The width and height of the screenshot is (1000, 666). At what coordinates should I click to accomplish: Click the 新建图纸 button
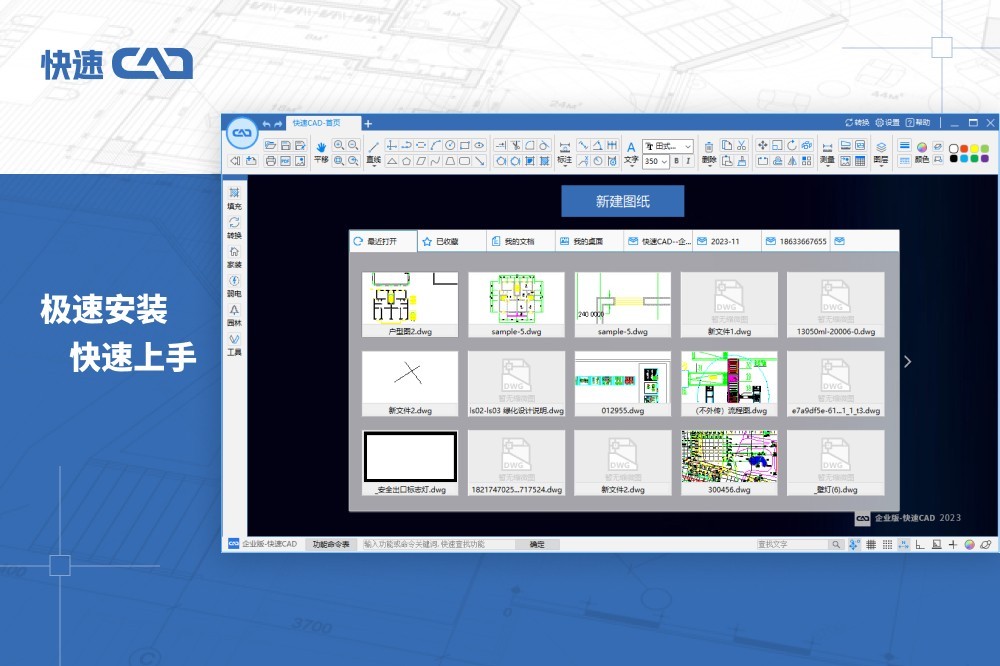click(x=622, y=202)
